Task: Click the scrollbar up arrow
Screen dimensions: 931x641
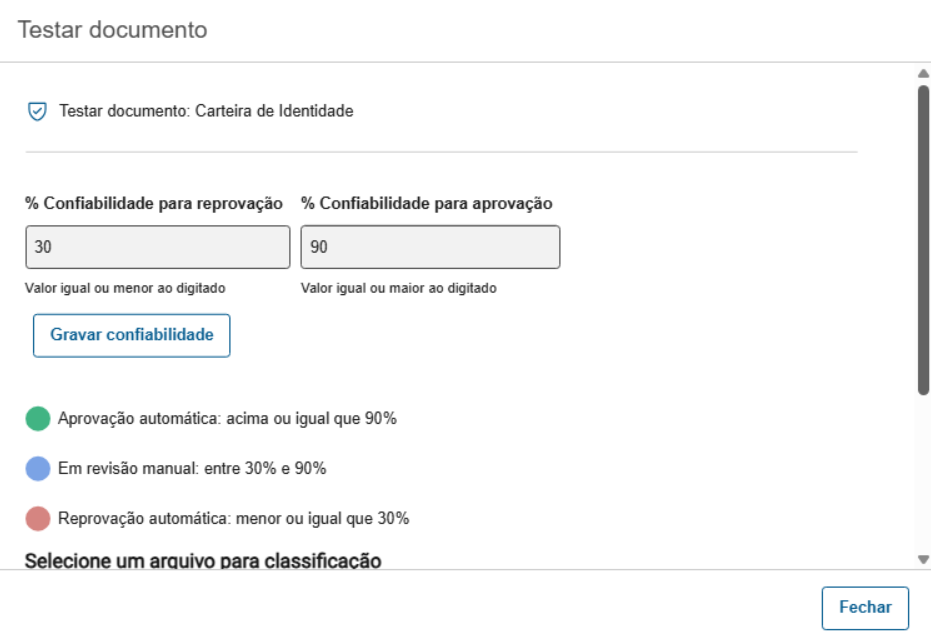Action: 923,73
